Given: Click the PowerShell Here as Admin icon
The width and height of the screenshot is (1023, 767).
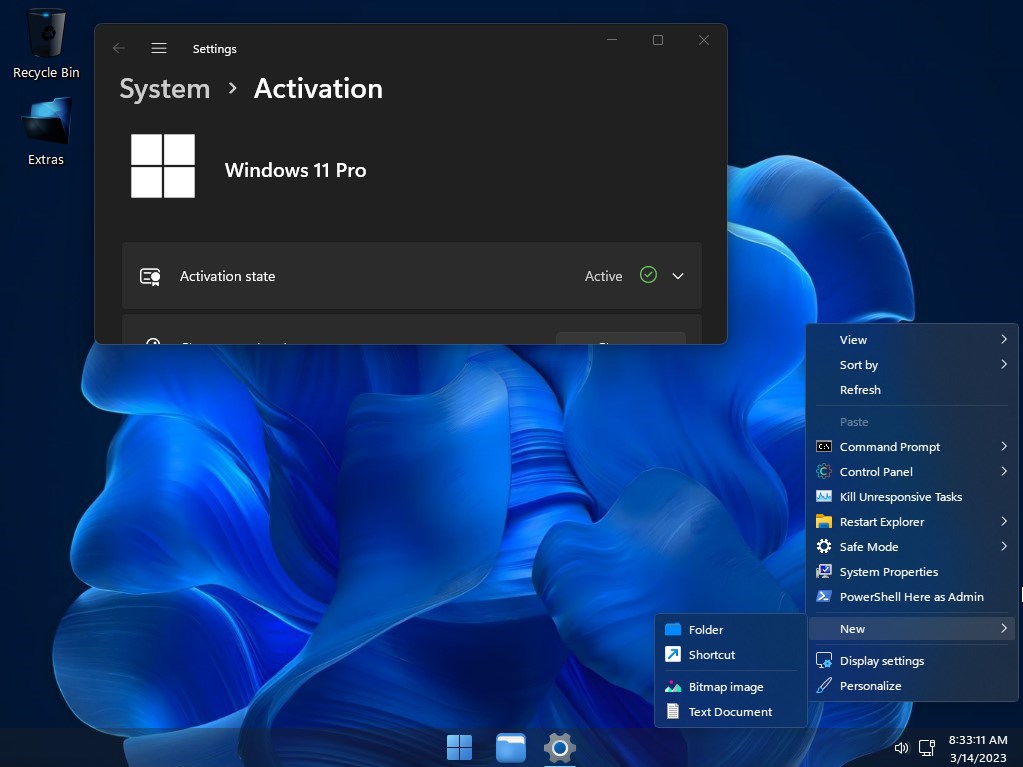Looking at the screenshot, I should (x=824, y=596).
